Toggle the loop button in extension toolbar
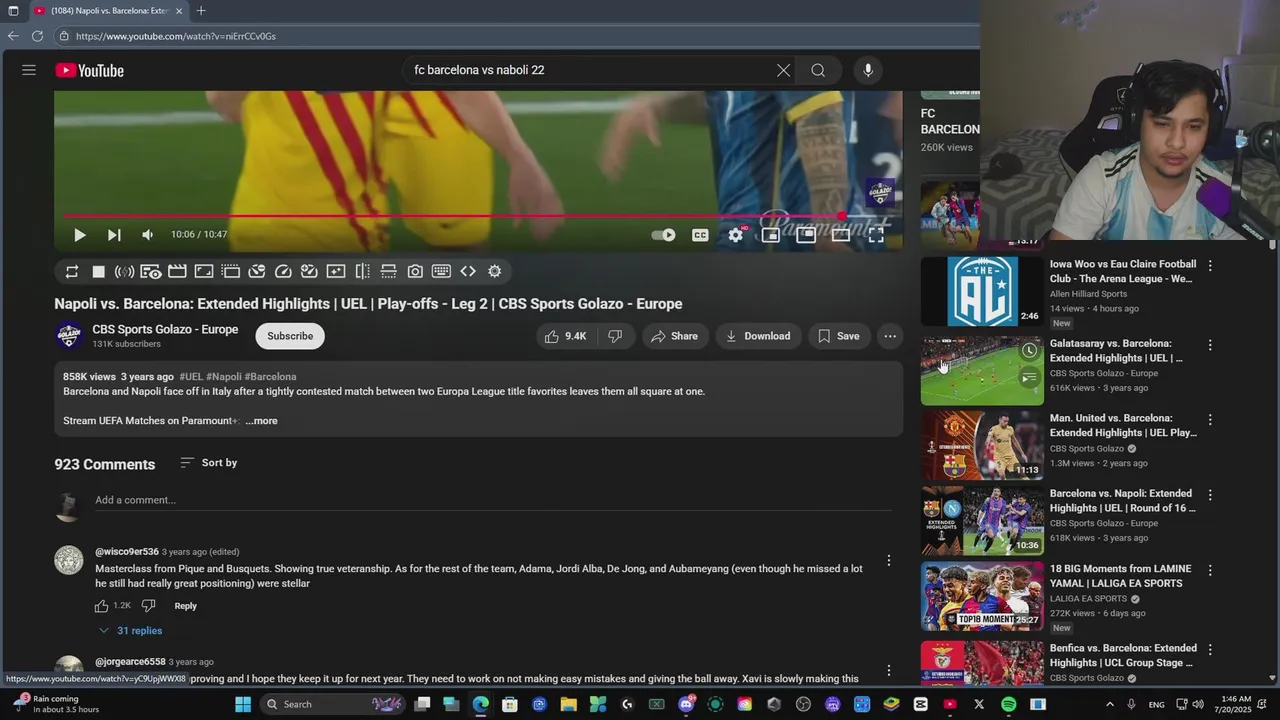This screenshot has width=1280, height=720. [72, 271]
